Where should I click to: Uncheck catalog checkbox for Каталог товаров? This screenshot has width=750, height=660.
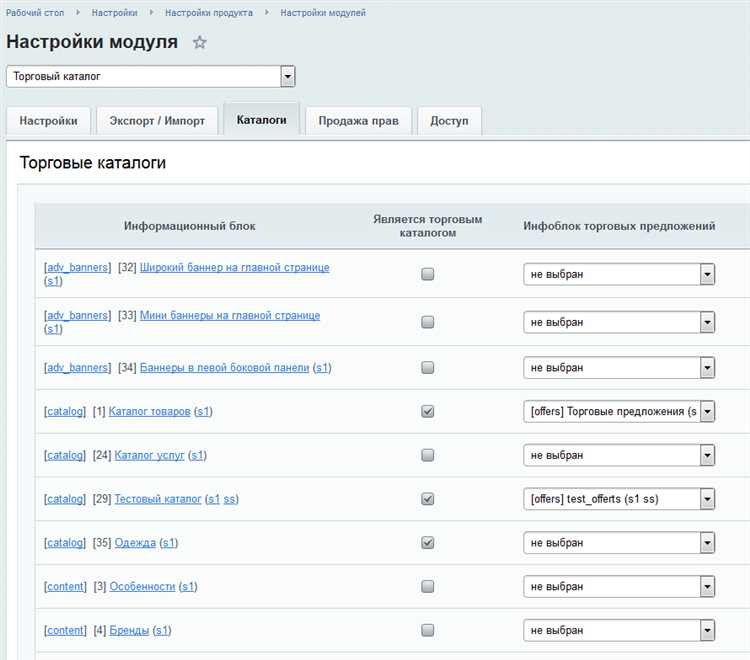[x=428, y=411]
